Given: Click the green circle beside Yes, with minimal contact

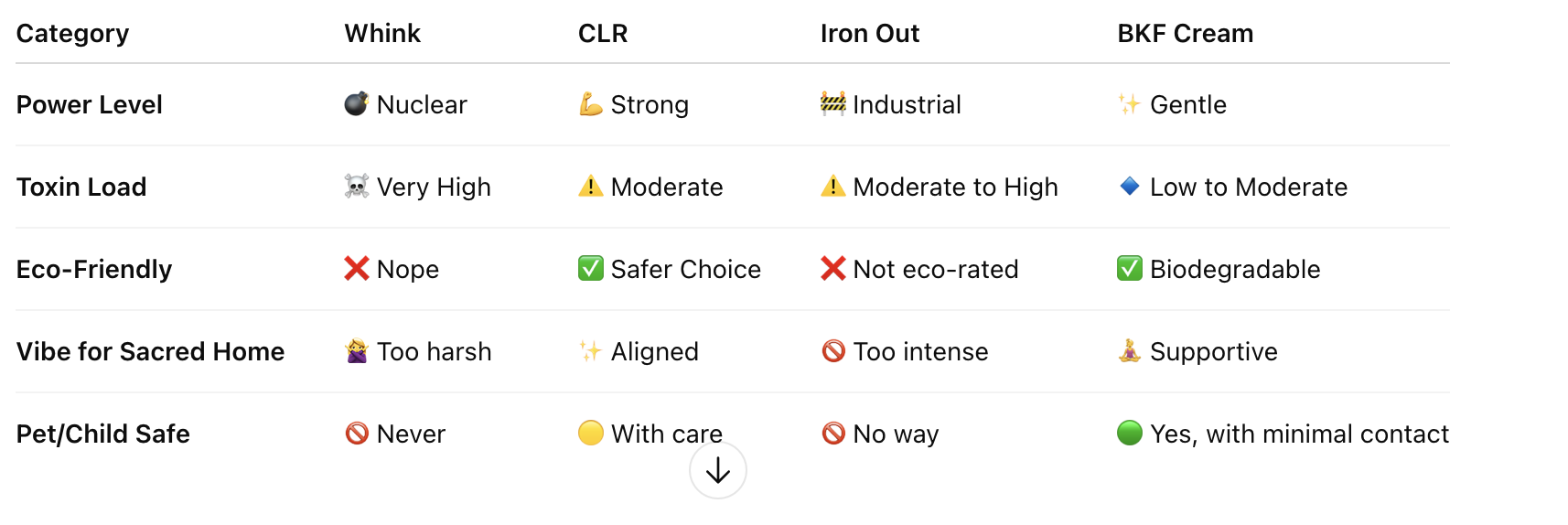Looking at the screenshot, I should tap(1130, 433).
